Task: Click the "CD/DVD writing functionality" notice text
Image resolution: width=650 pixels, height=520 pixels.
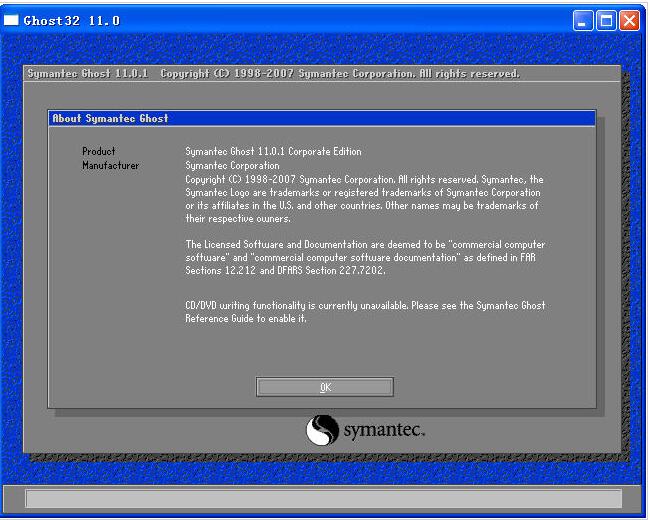Action: [365, 312]
